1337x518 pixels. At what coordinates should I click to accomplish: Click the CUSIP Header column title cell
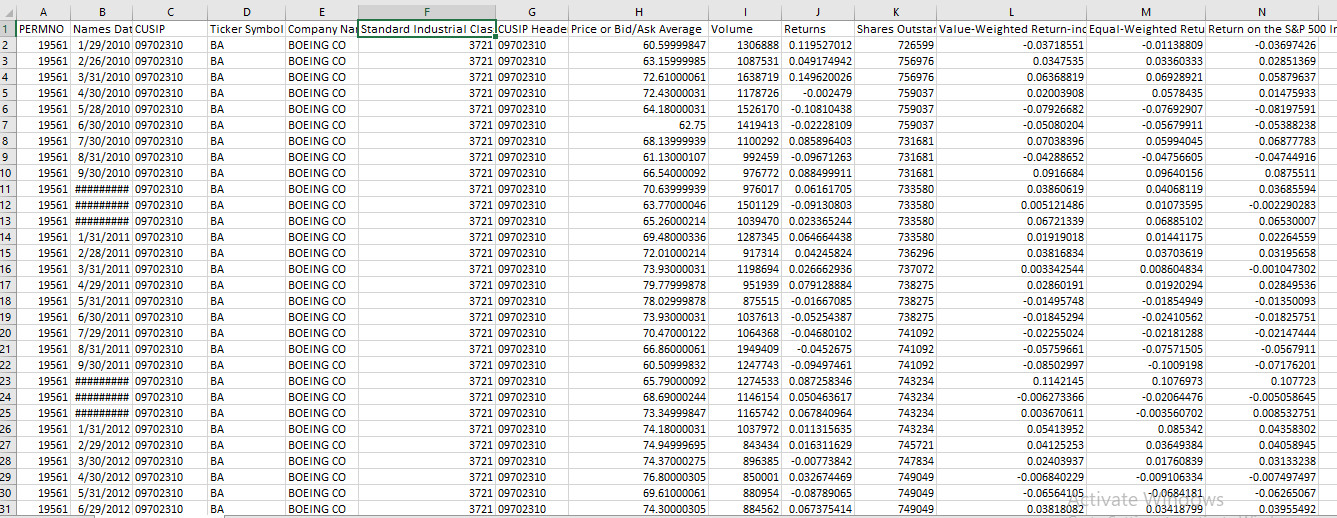[x=532, y=29]
